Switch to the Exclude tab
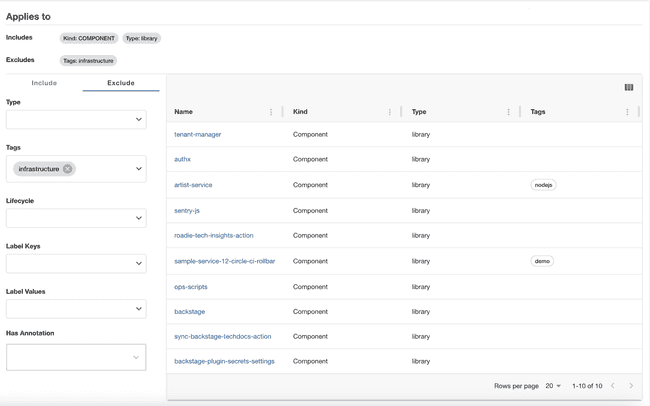 (121, 83)
